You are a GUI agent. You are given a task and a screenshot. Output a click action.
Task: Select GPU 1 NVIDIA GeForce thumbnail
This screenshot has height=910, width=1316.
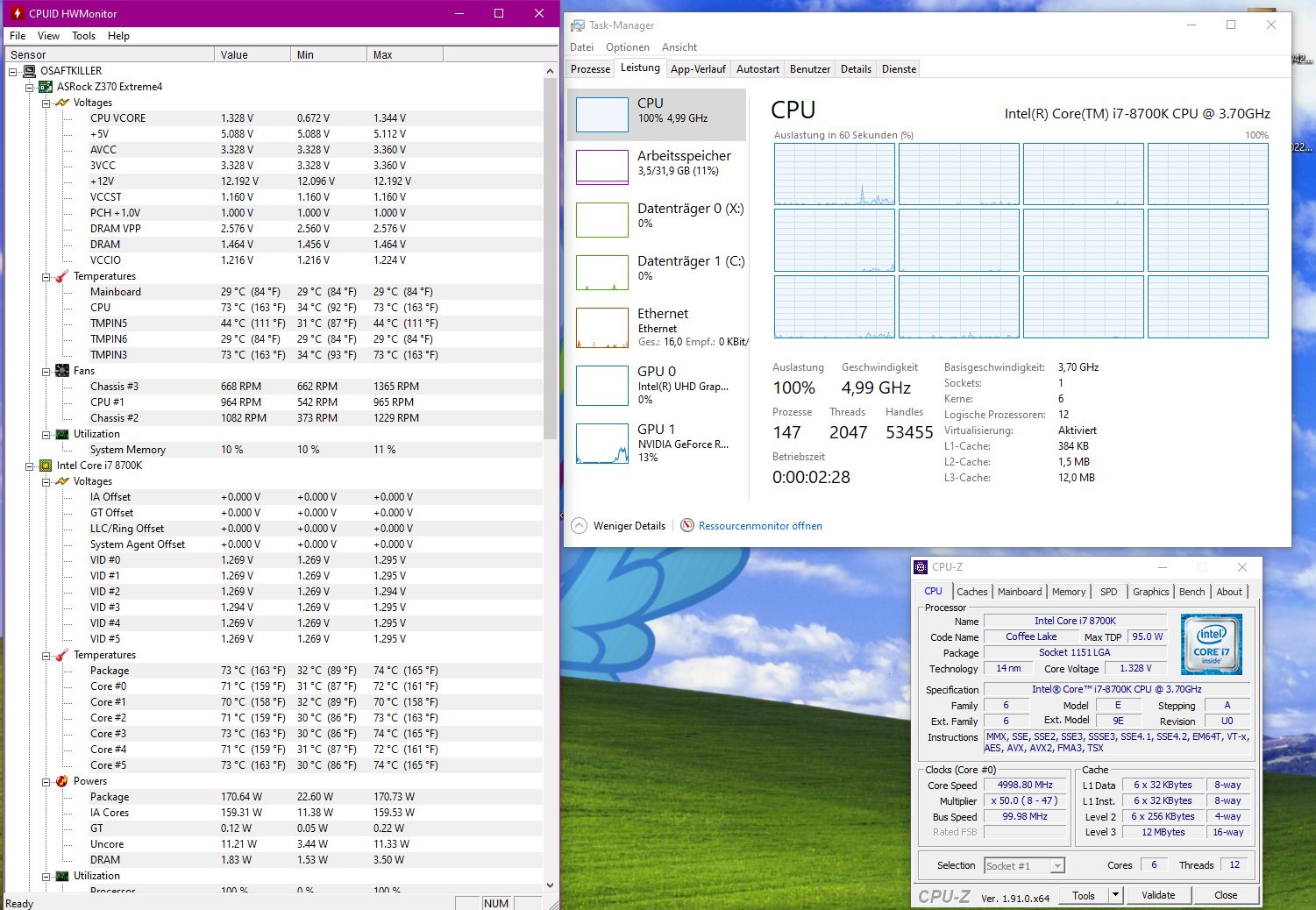602,444
